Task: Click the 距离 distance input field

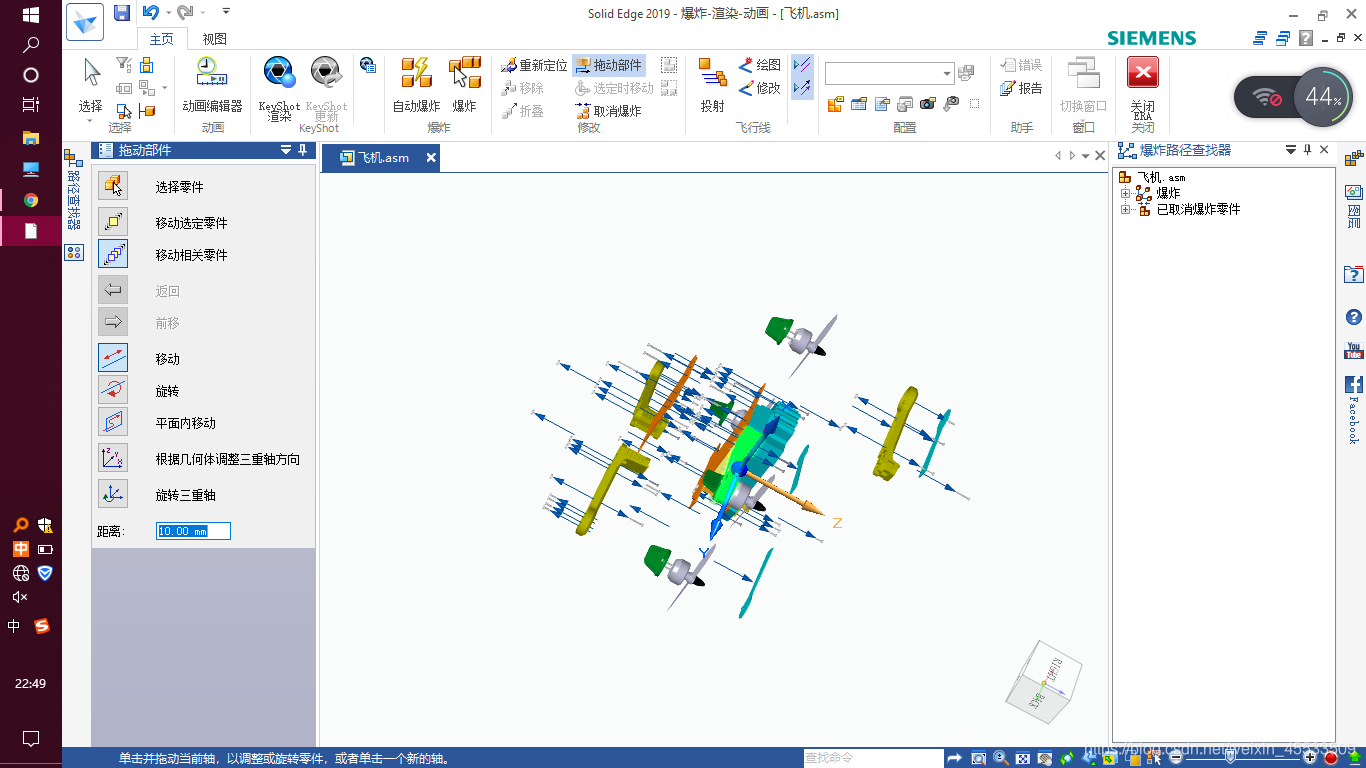Action: tap(193, 531)
